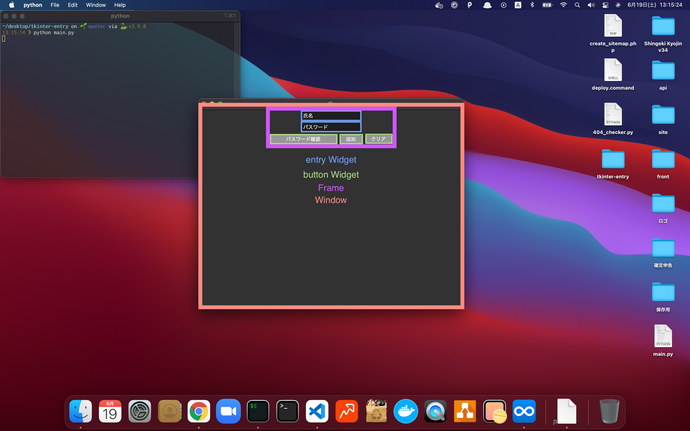Image resolution: width=690 pixels, height=431 pixels.
Task: Click the P icon in menu bar
Action: click(470, 5)
